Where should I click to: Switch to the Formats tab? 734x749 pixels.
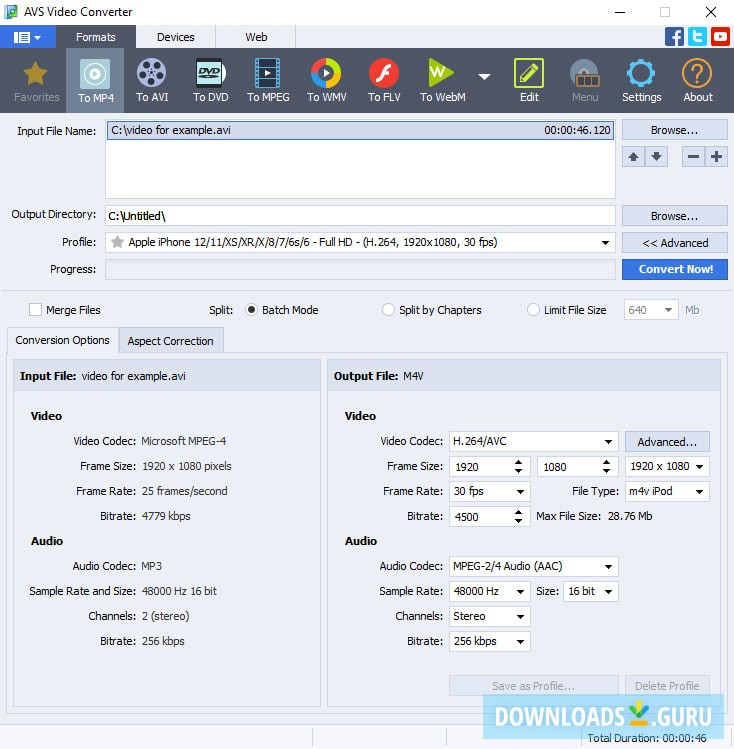[96, 37]
